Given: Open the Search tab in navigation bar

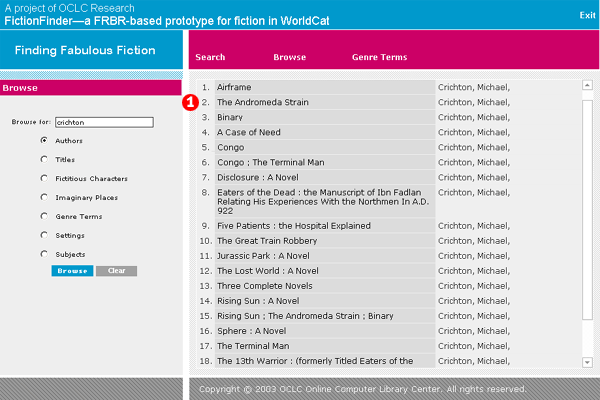Looking at the screenshot, I should coord(210,57).
